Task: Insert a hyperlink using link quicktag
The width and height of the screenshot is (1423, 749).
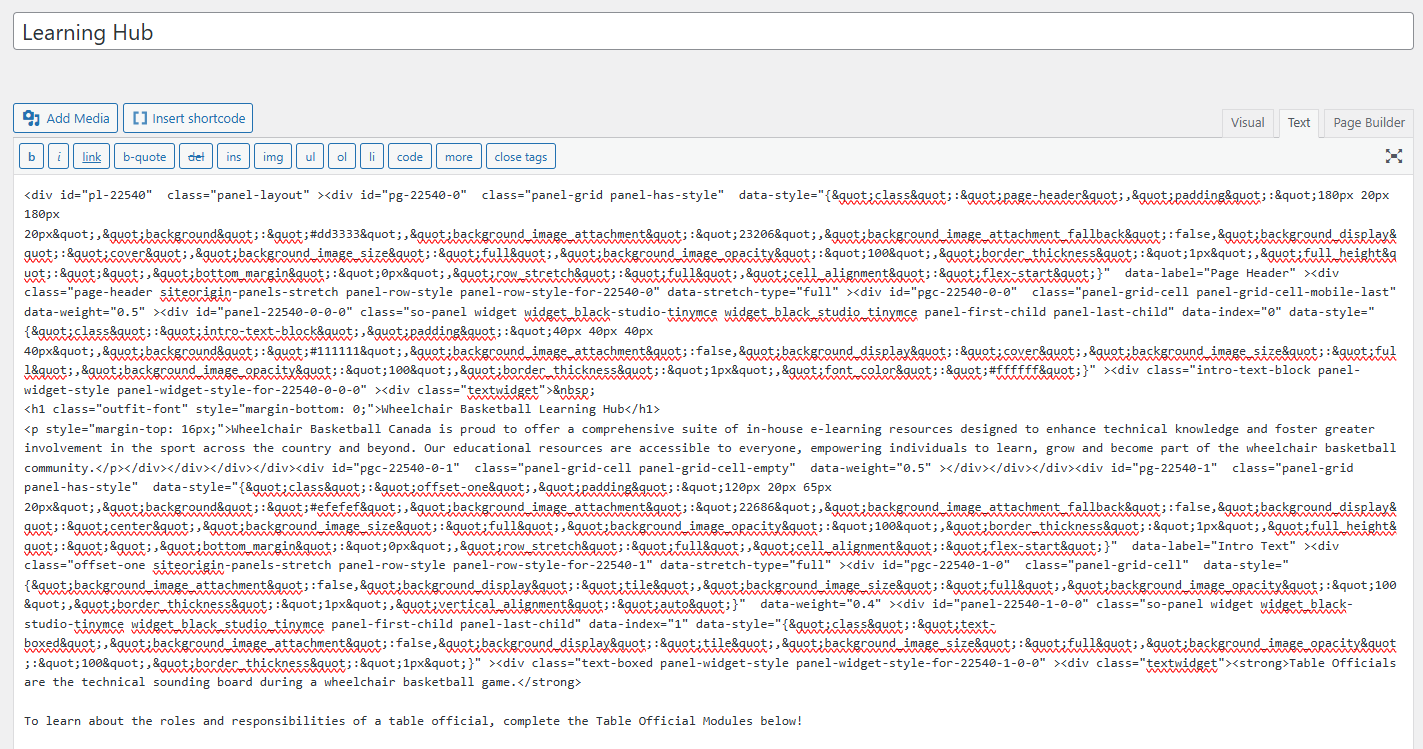Action: [91, 157]
